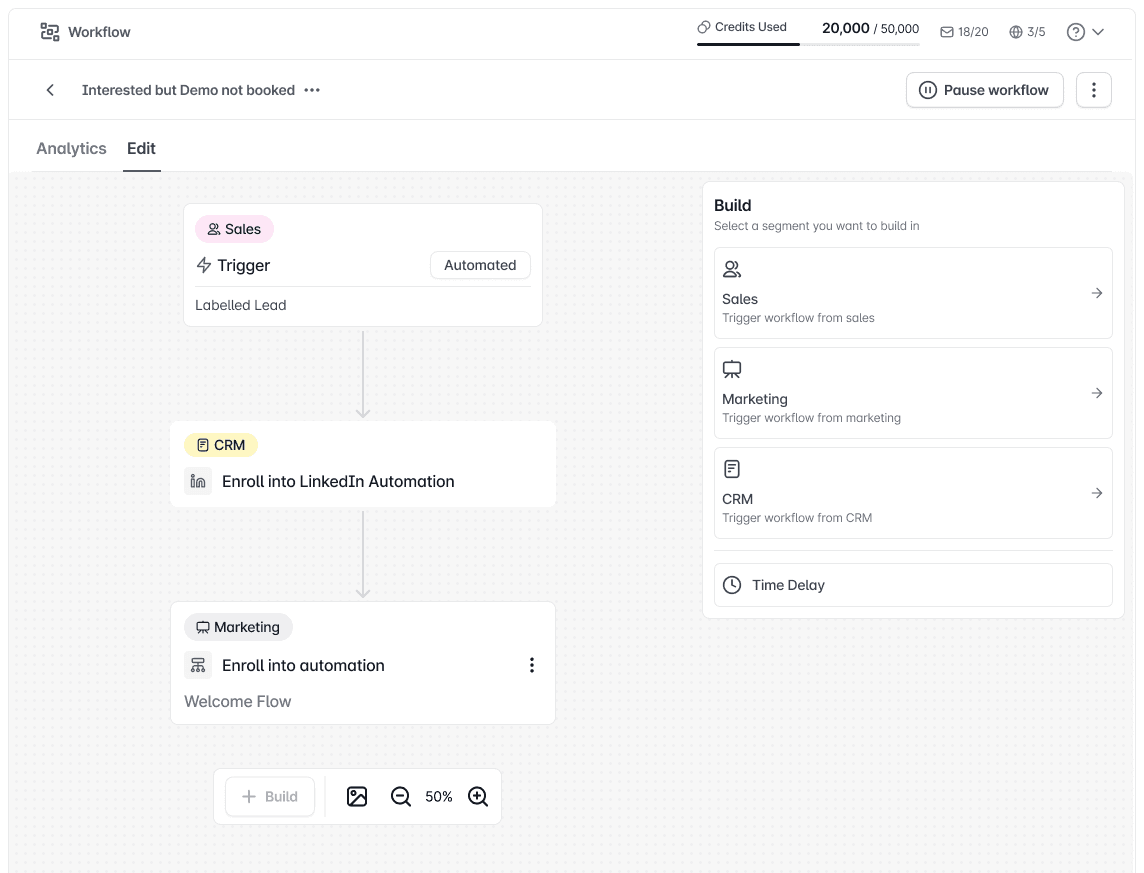The width and height of the screenshot is (1144, 873).
Task: Switch to the Analytics tab
Action: pyautogui.click(x=72, y=148)
